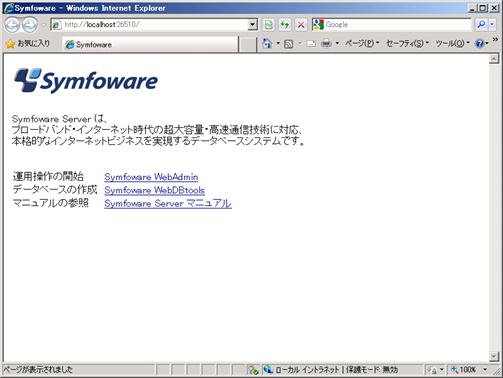Expand the Home button dropdown arrow
The width and height of the screenshot is (503, 378).
coord(278,43)
